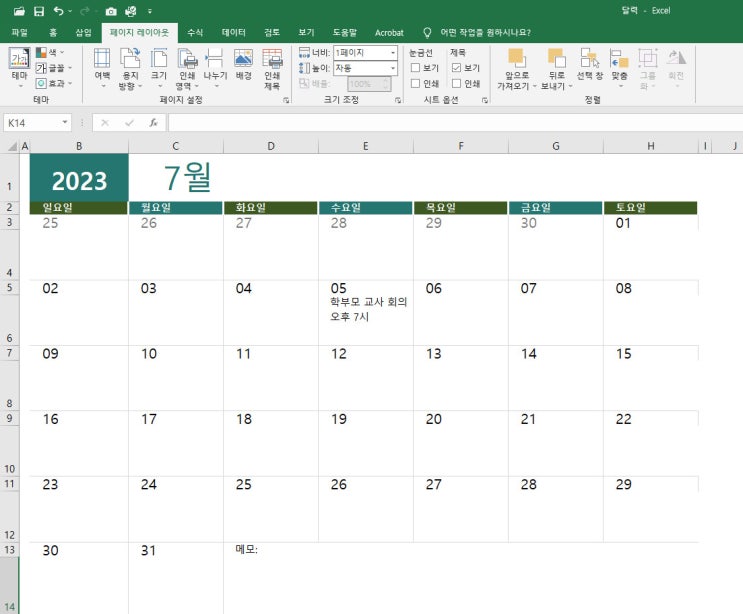The width and height of the screenshot is (743, 614).
Task: Open the Margins (여백) menu
Action: [x=102, y=68]
